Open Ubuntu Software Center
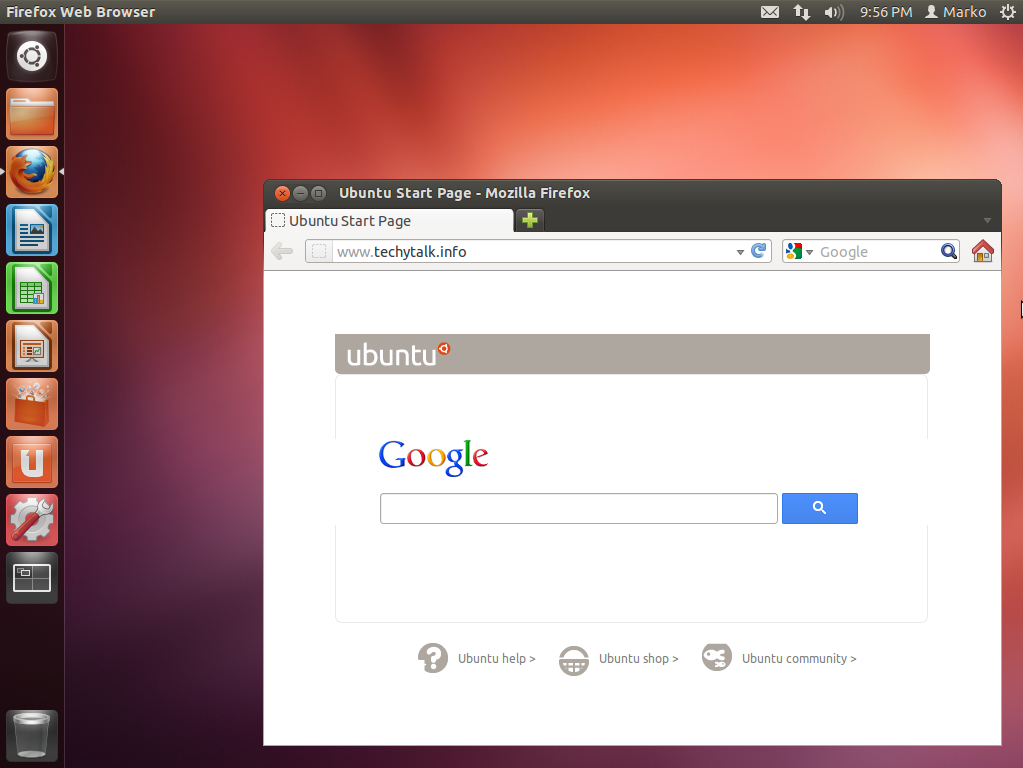The width and height of the screenshot is (1023, 768). coord(32,404)
